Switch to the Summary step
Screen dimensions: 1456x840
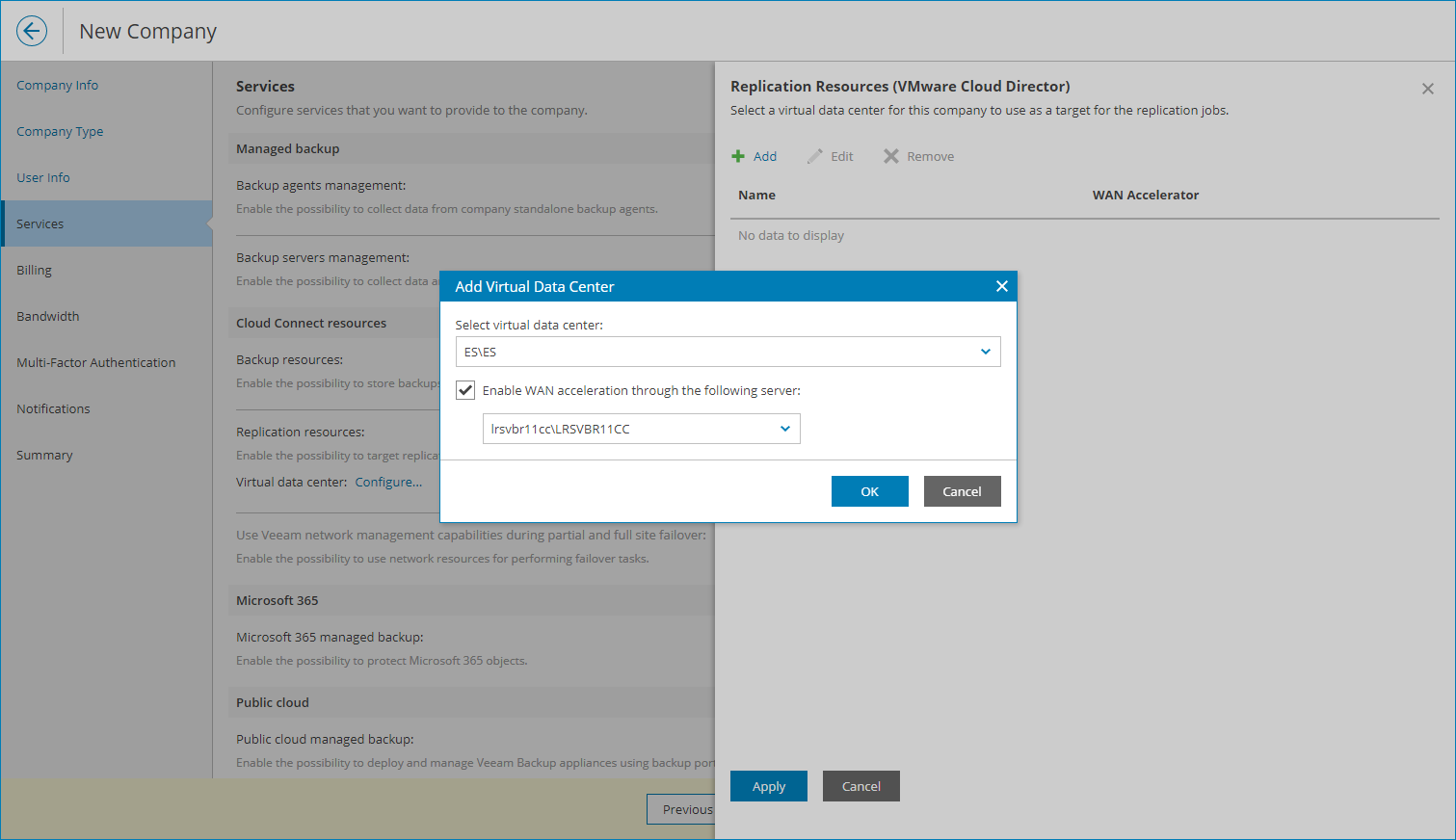(x=44, y=455)
